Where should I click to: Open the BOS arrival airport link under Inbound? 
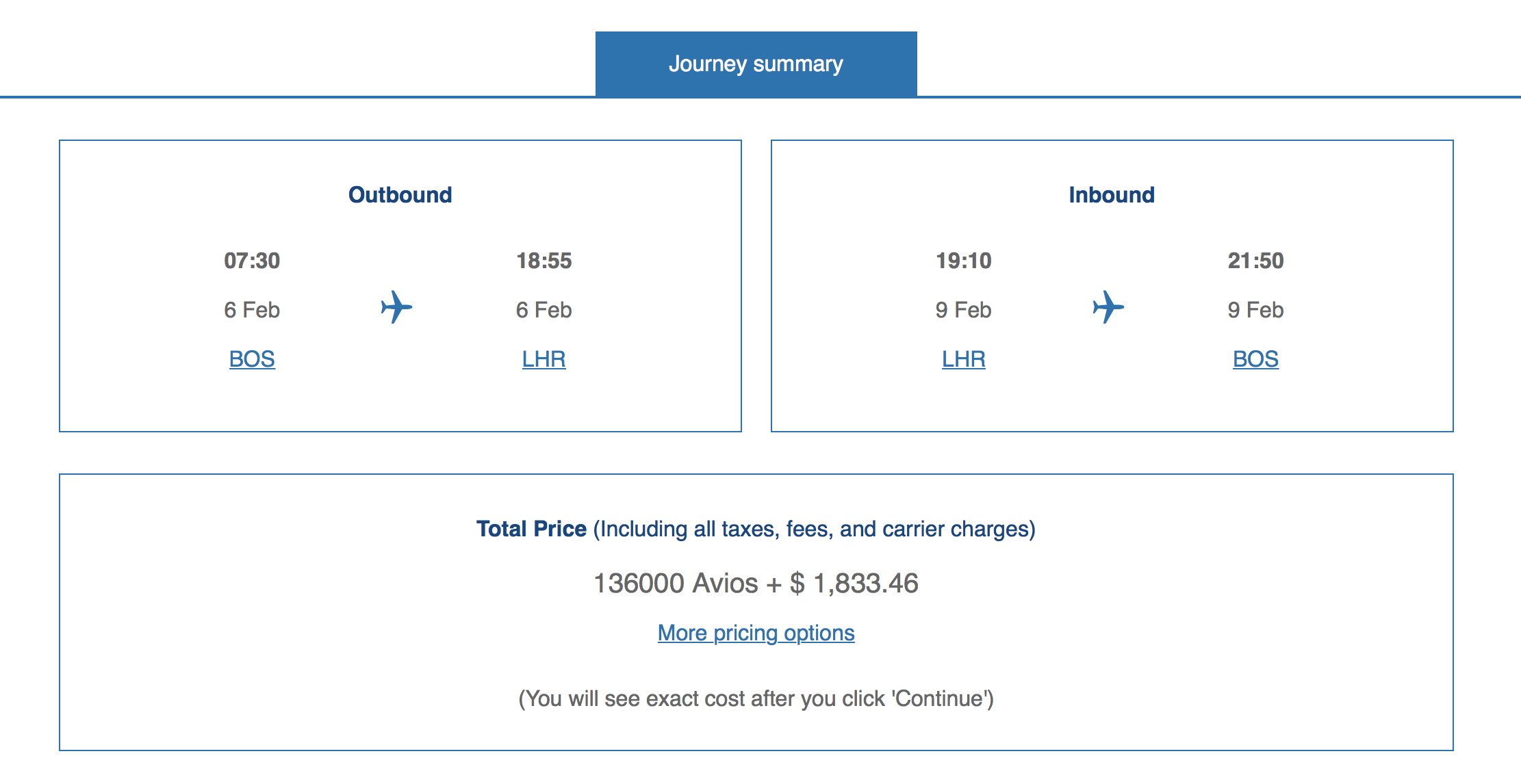tap(1255, 359)
